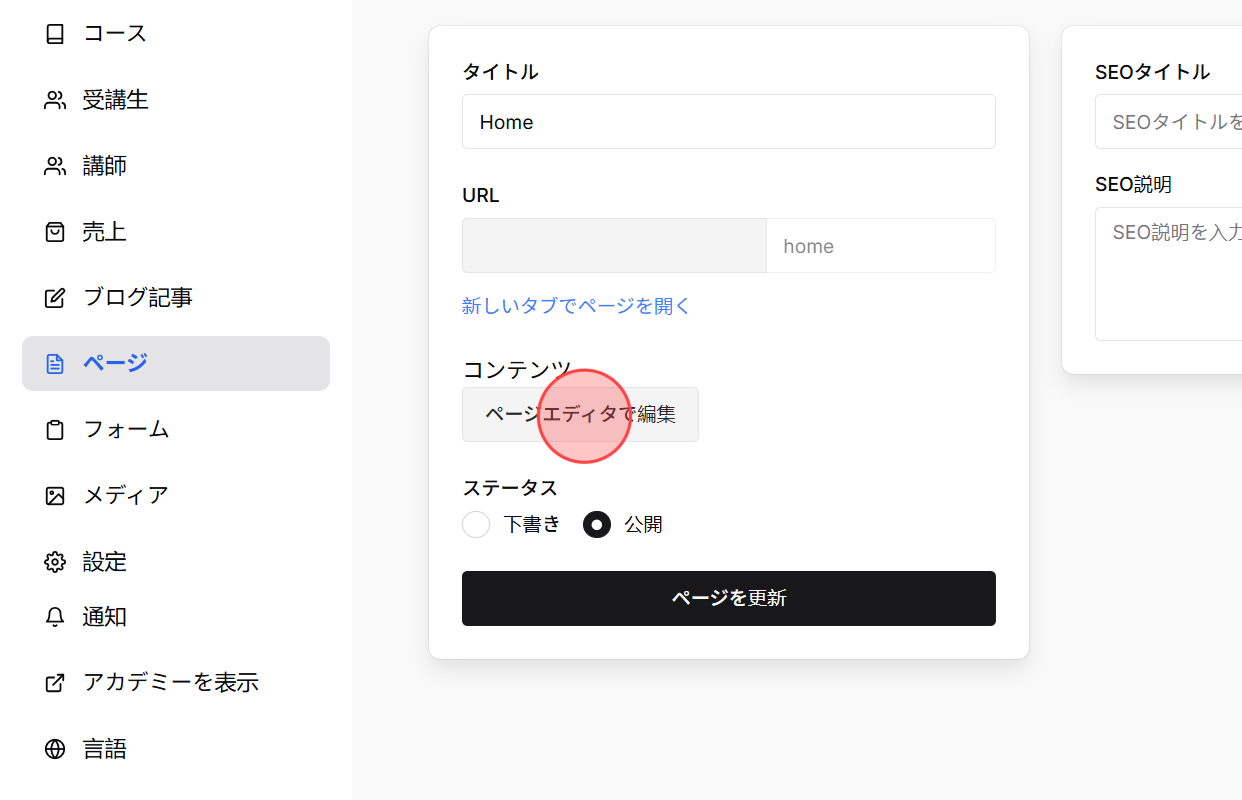Click the gear icon for 設定
Viewport: 1242px width, 800px height.
click(x=55, y=561)
